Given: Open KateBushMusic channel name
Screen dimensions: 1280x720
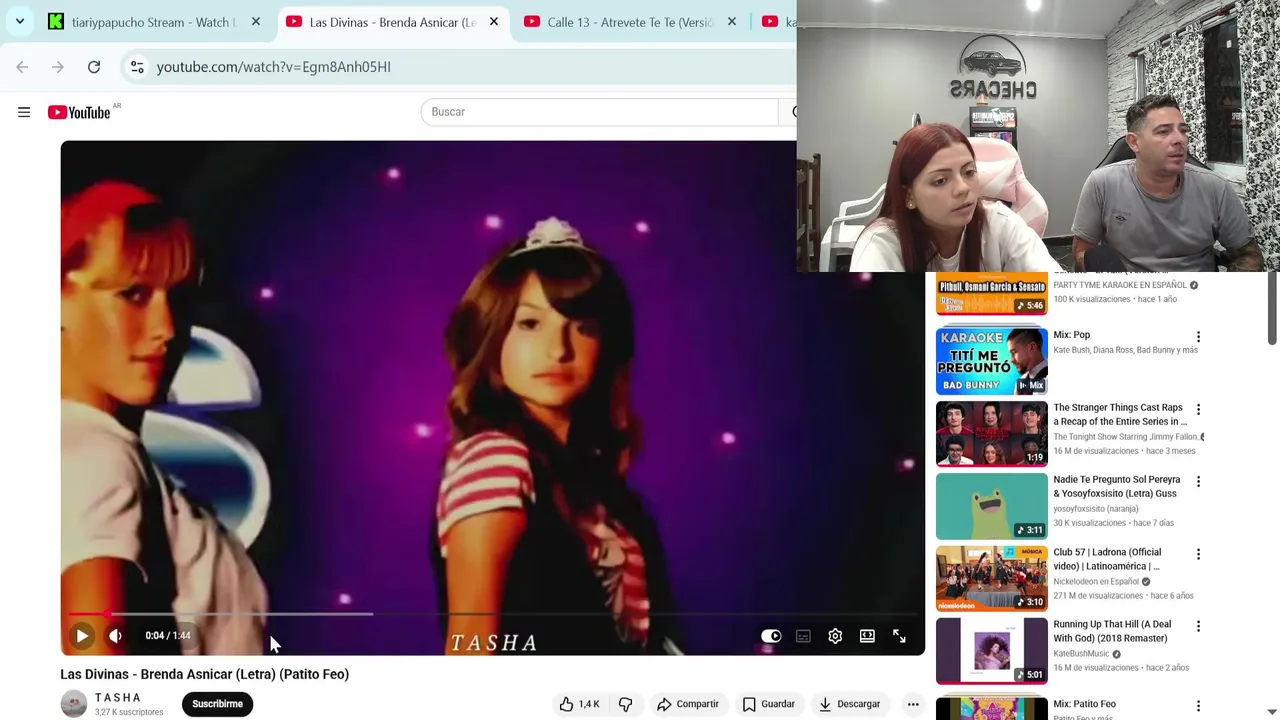Looking at the screenshot, I should [1081, 654].
